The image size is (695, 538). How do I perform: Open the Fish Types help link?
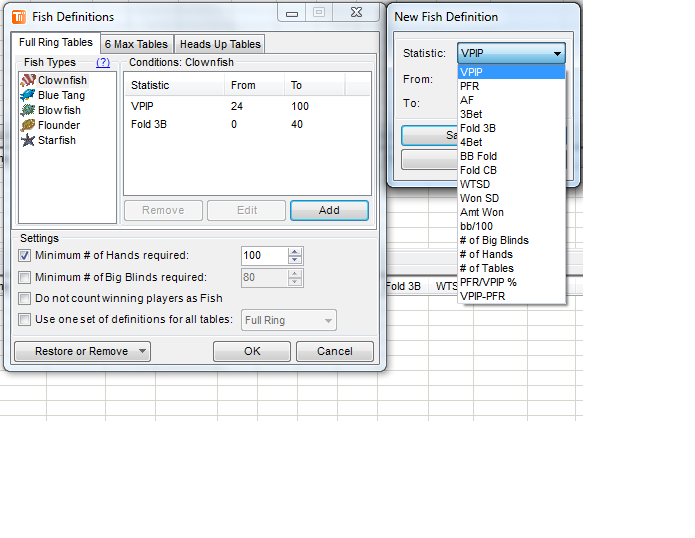tap(103, 62)
